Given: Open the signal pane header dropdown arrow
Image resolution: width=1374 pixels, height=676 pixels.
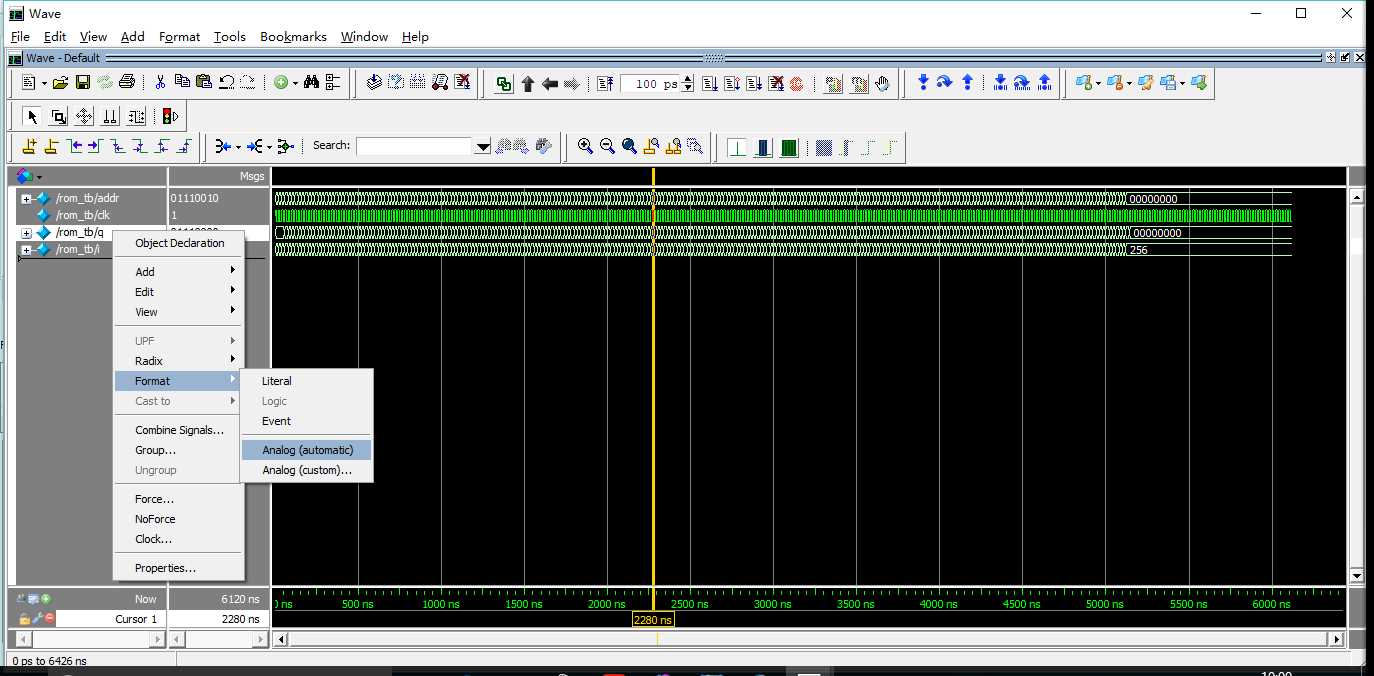Looking at the screenshot, I should (39, 177).
